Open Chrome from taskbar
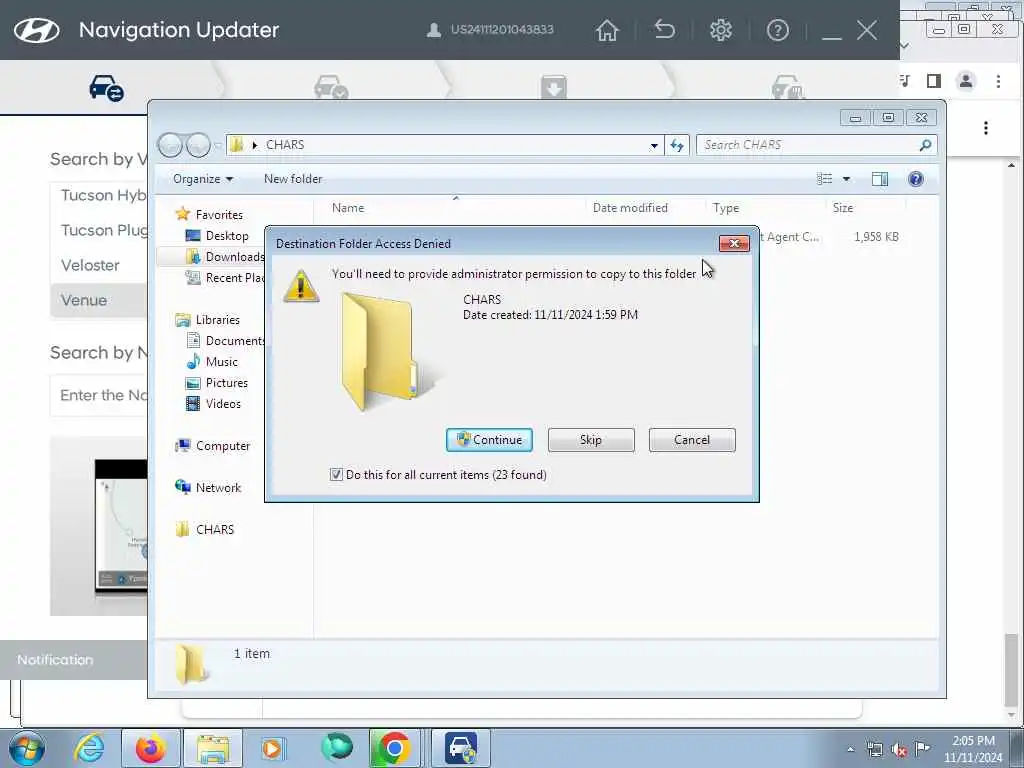The image size is (1024, 768). [x=394, y=748]
